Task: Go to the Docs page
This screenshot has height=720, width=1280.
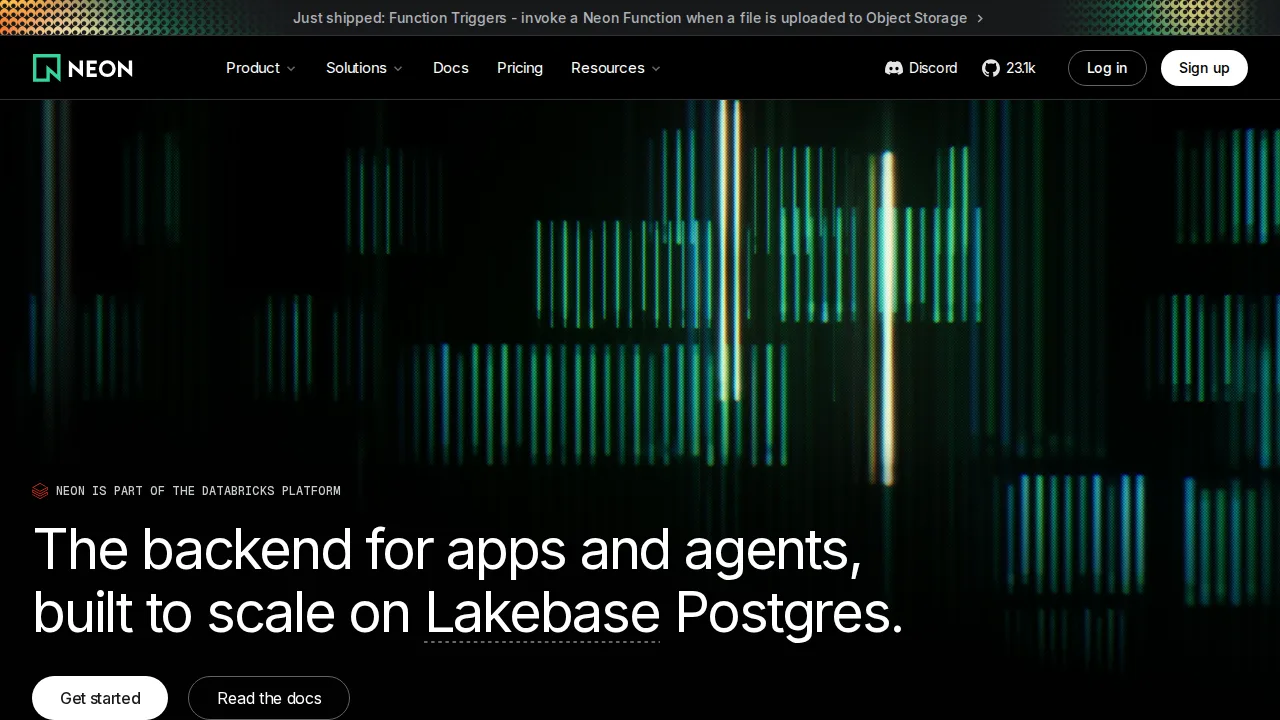Action: click(451, 68)
